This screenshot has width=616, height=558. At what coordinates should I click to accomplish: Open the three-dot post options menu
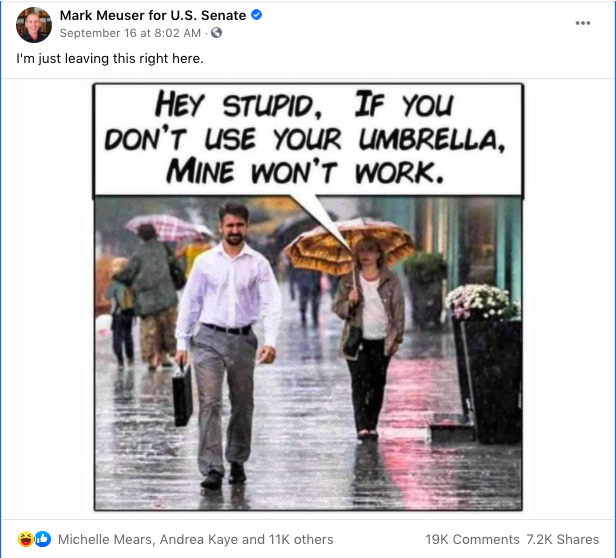[583, 23]
